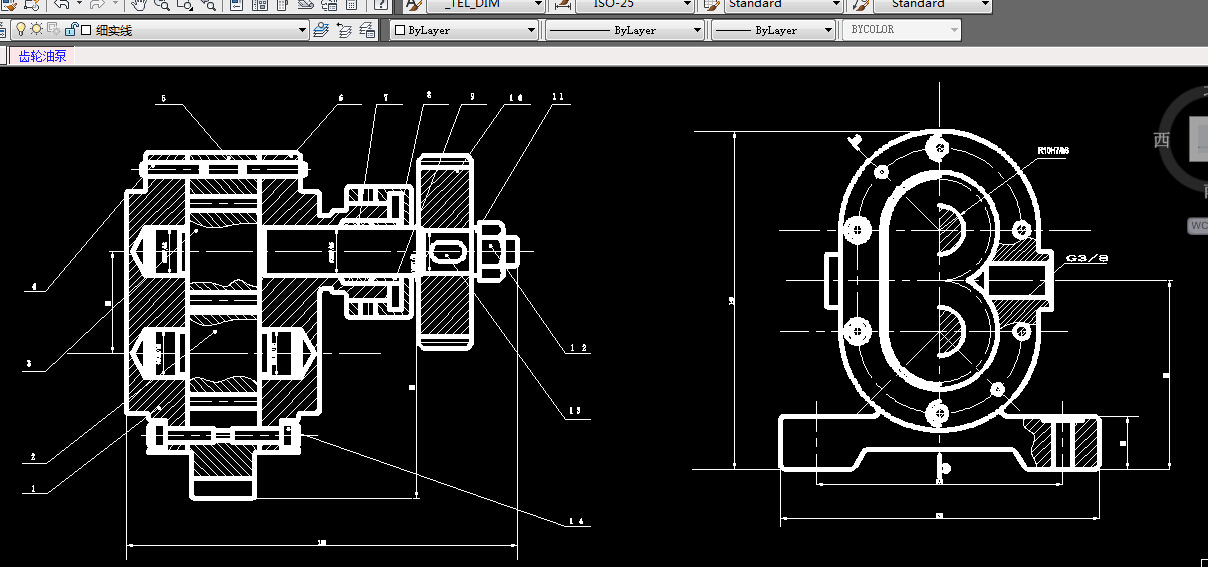Click Make Object's Layer Current icon

pos(320,30)
